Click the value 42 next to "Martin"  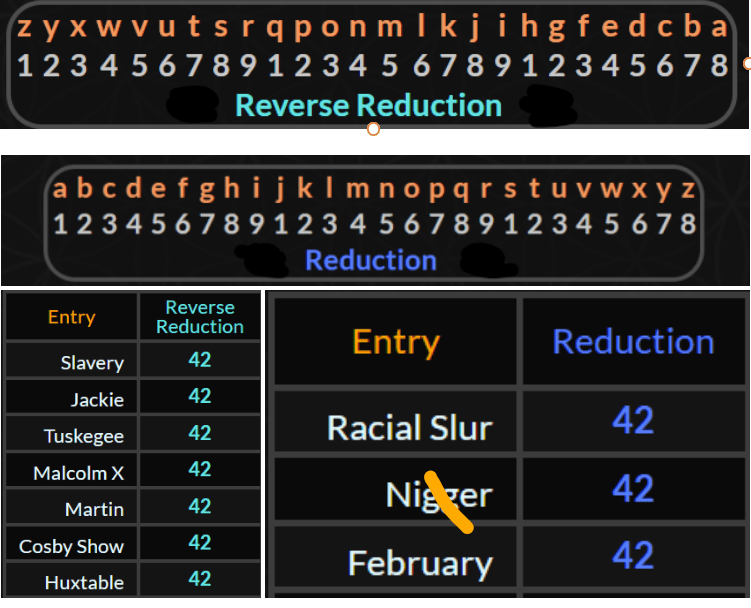(200, 506)
